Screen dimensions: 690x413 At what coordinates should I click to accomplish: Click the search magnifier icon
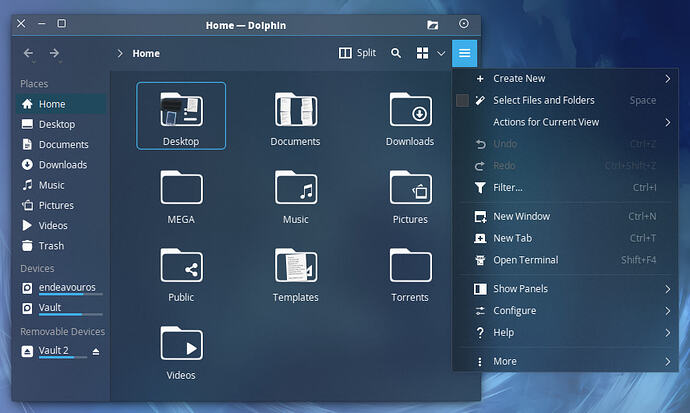coord(396,53)
